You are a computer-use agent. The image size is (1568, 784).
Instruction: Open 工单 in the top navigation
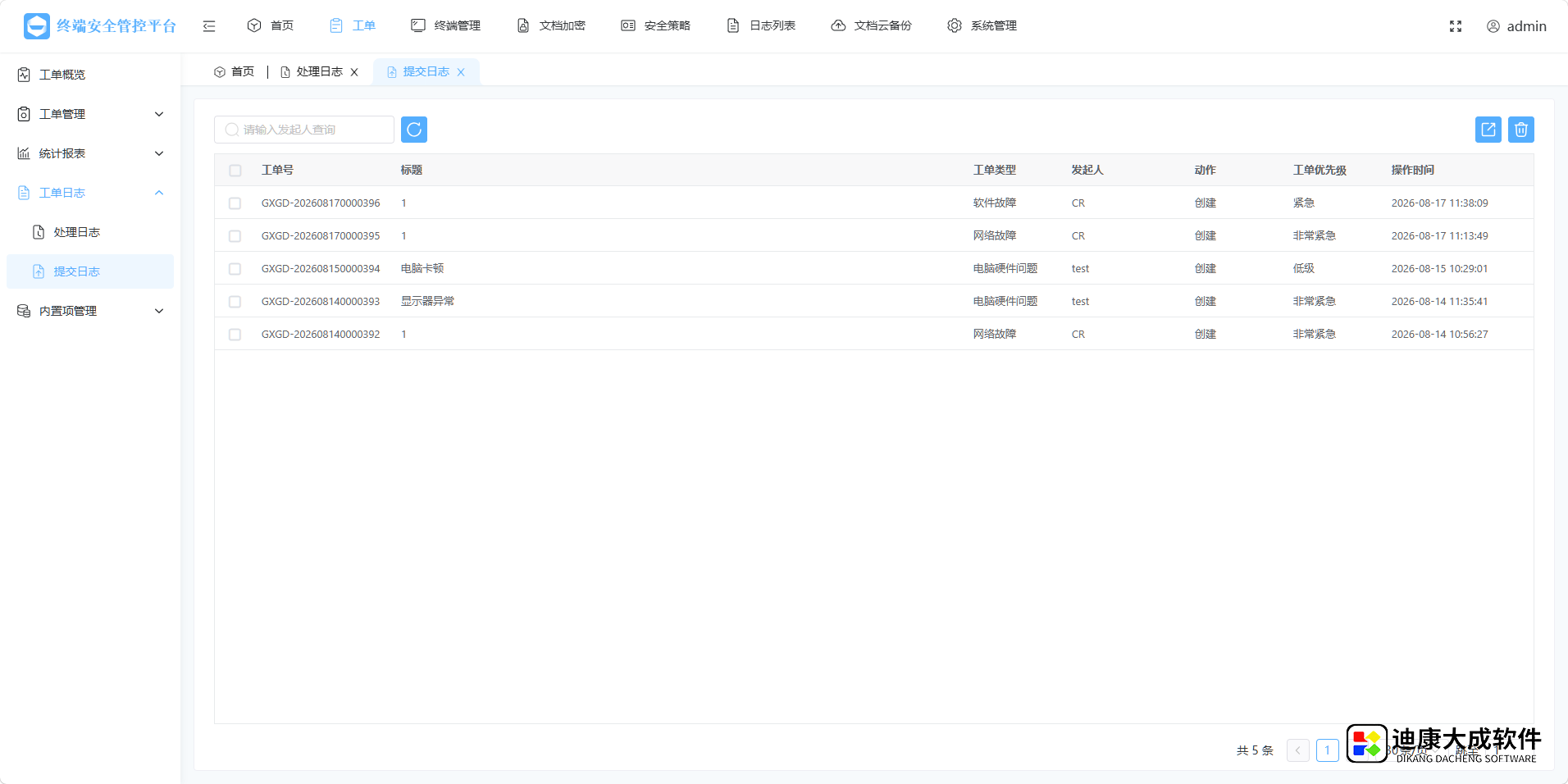pos(353,25)
